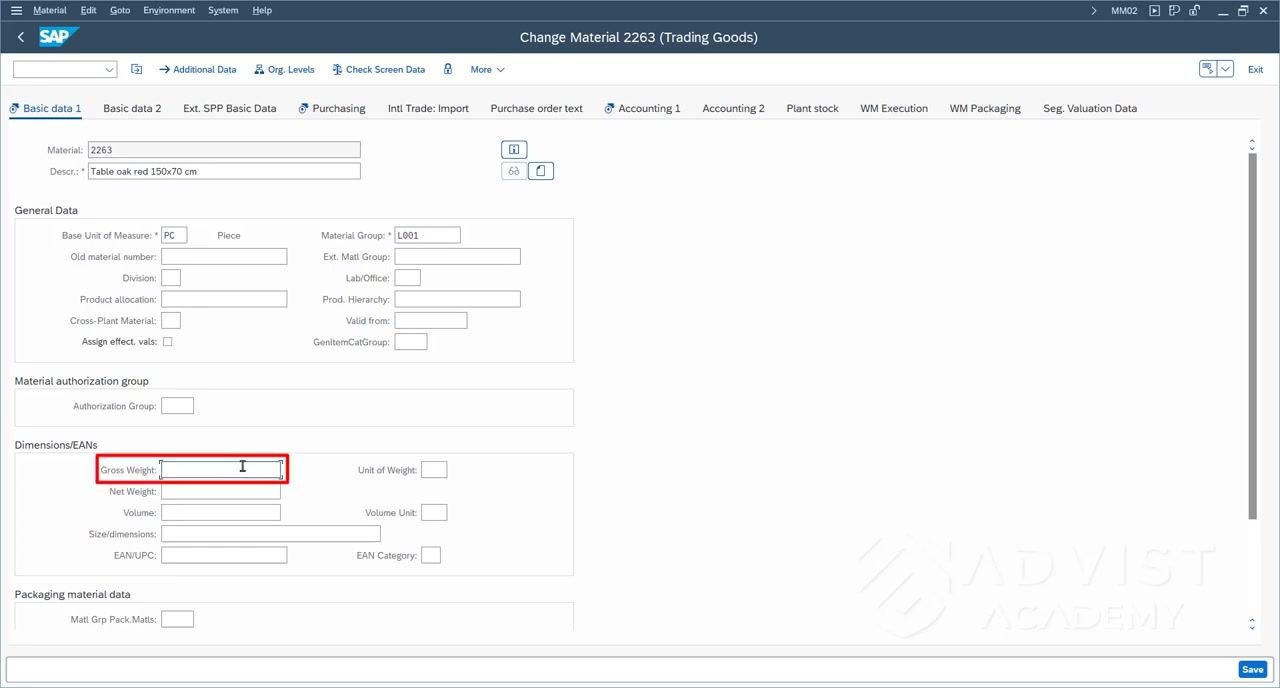
Task: Click the information icon next to Material
Action: (x=514, y=150)
